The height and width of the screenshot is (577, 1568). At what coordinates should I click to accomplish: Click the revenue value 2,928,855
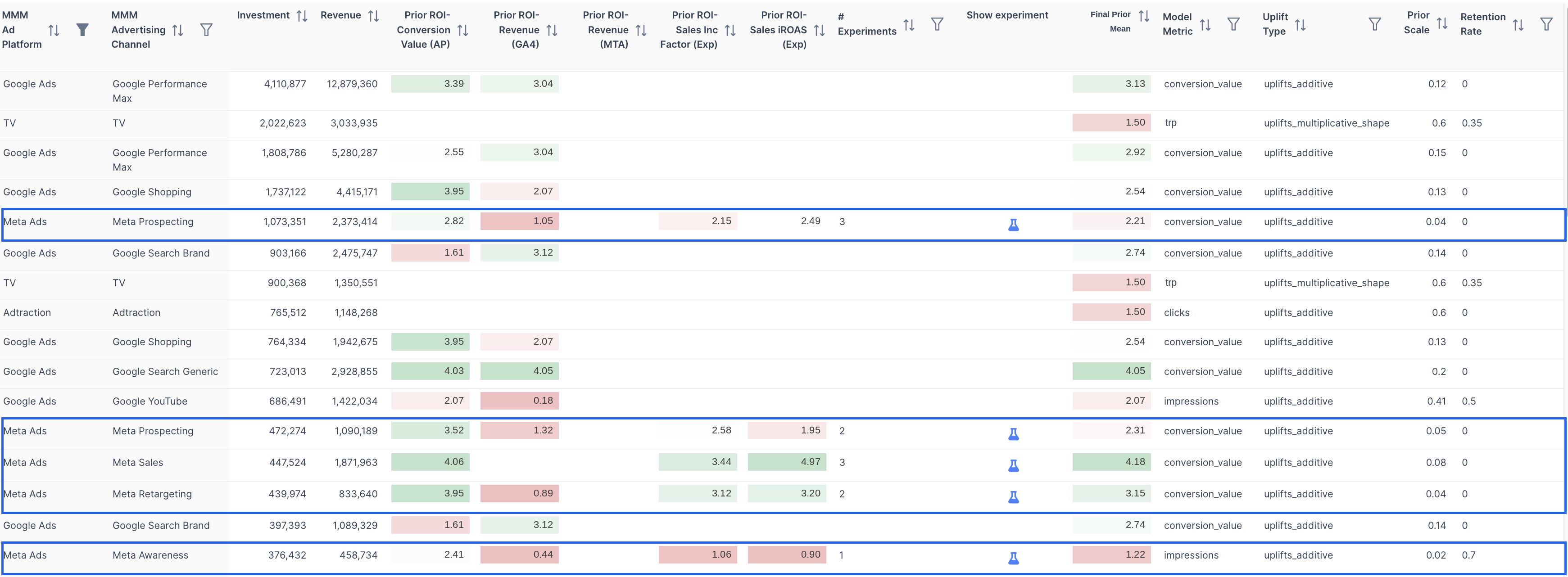click(354, 371)
